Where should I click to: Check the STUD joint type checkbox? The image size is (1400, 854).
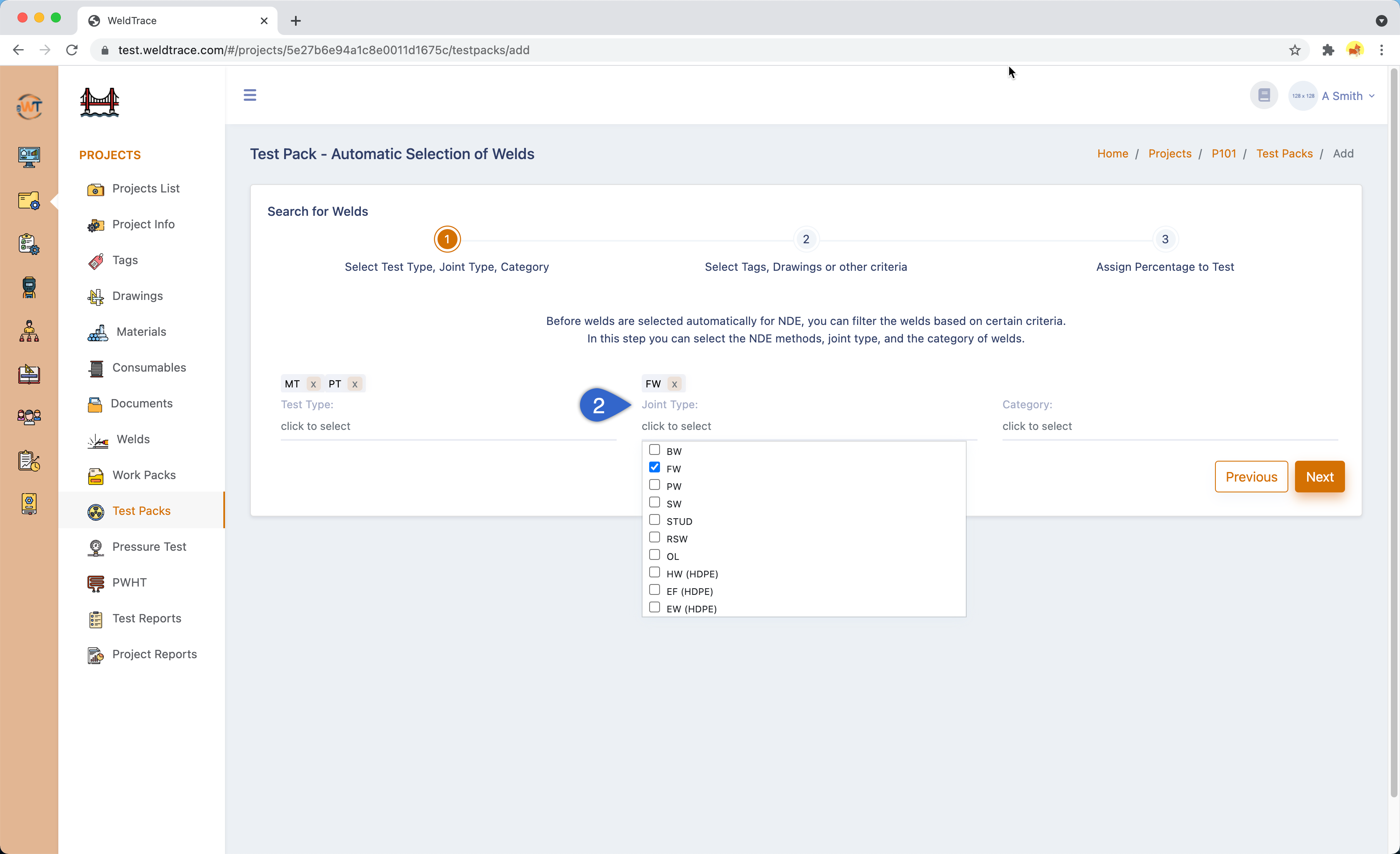pyautogui.click(x=655, y=520)
